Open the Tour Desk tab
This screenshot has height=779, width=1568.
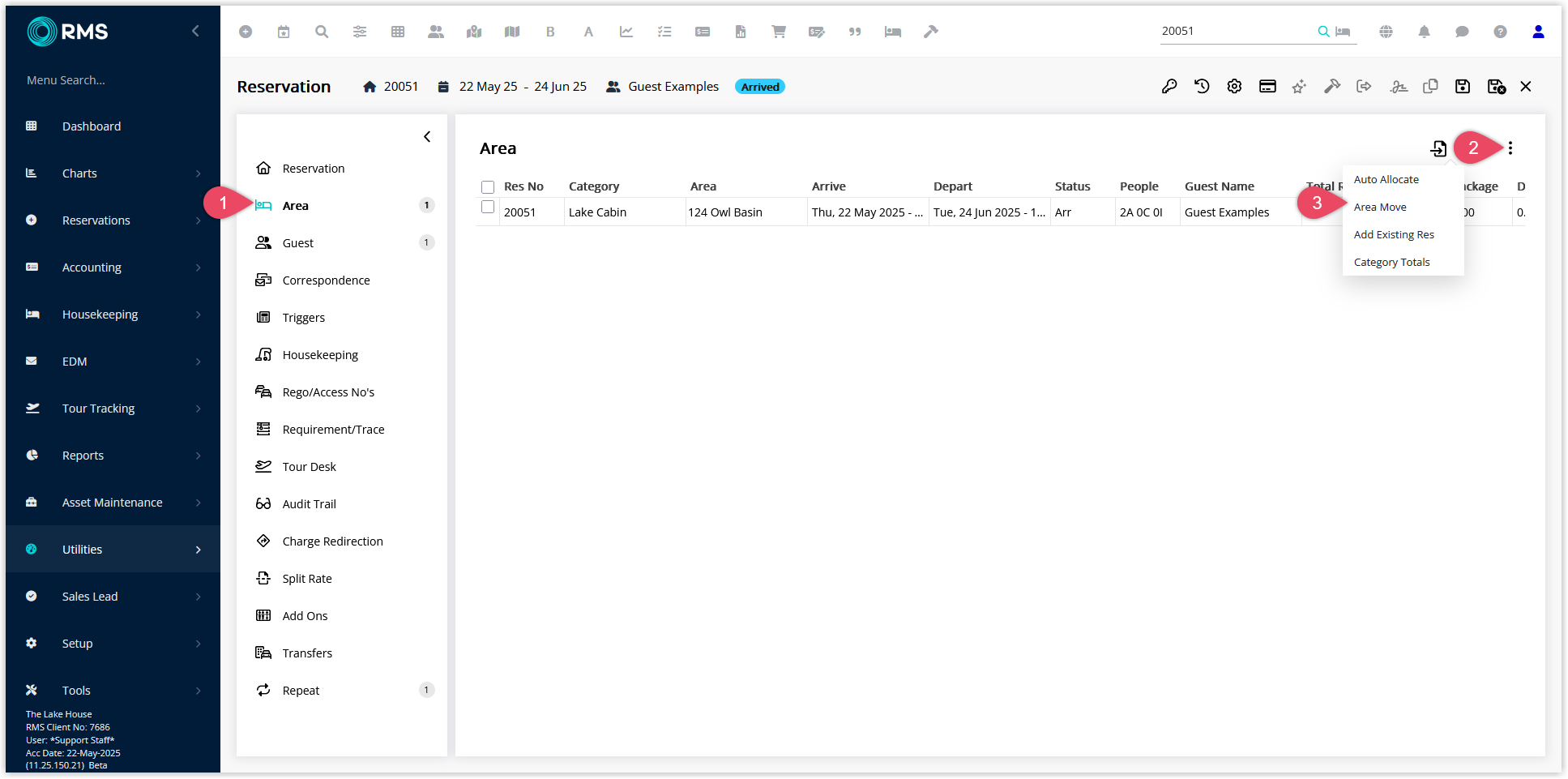point(342,467)
